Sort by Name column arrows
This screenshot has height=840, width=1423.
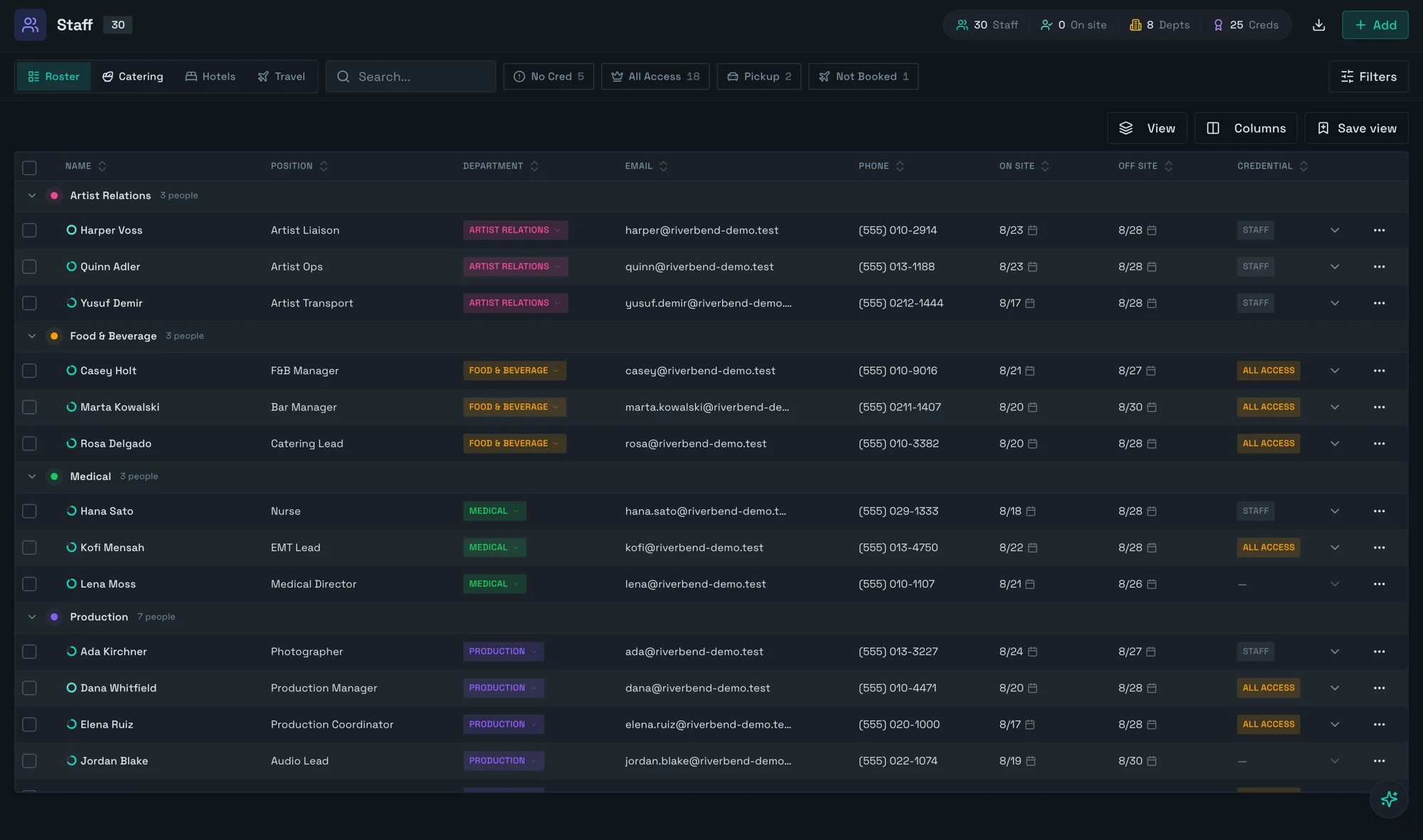click(102, 166)
